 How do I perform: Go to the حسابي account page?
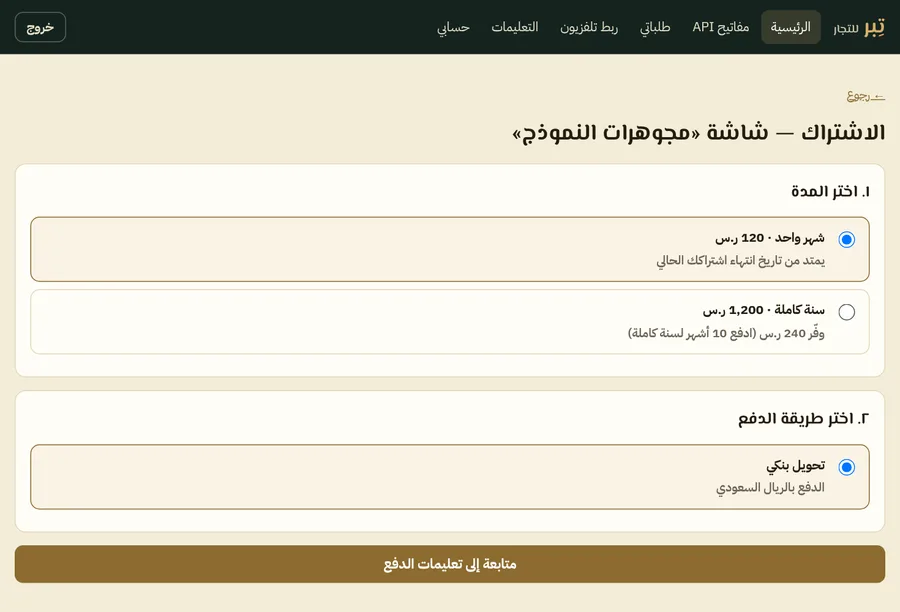pyautogui.click(x=453, y=27)
